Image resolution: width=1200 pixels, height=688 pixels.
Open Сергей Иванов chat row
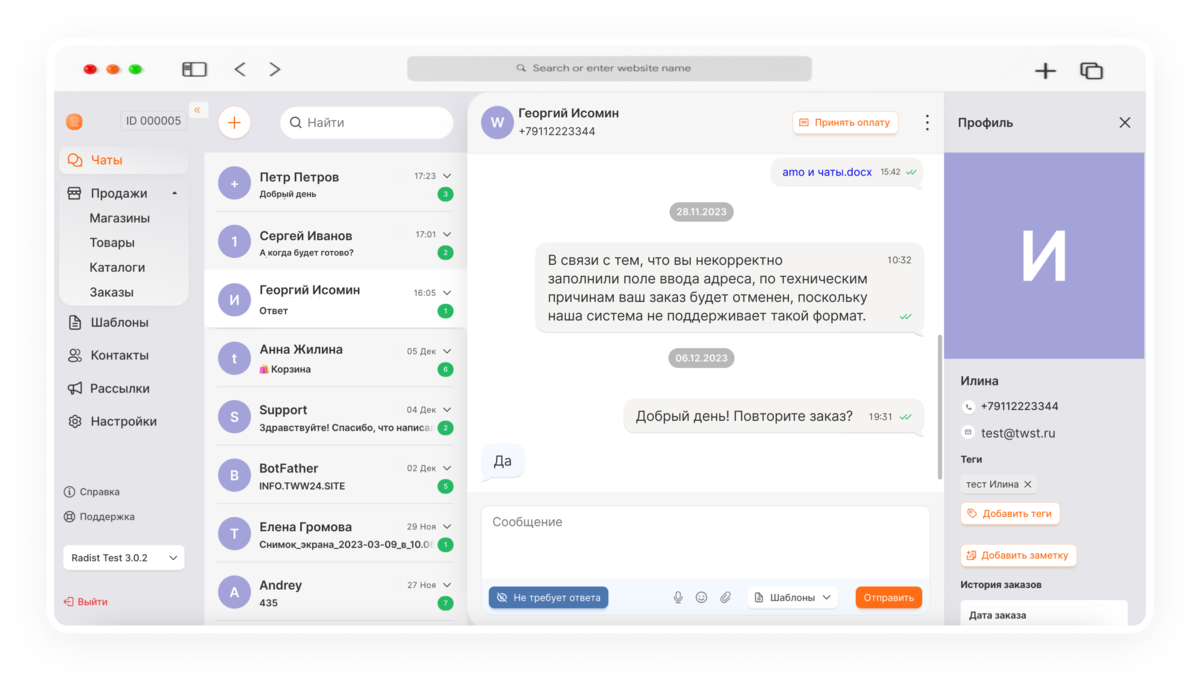tap(335, 241)
